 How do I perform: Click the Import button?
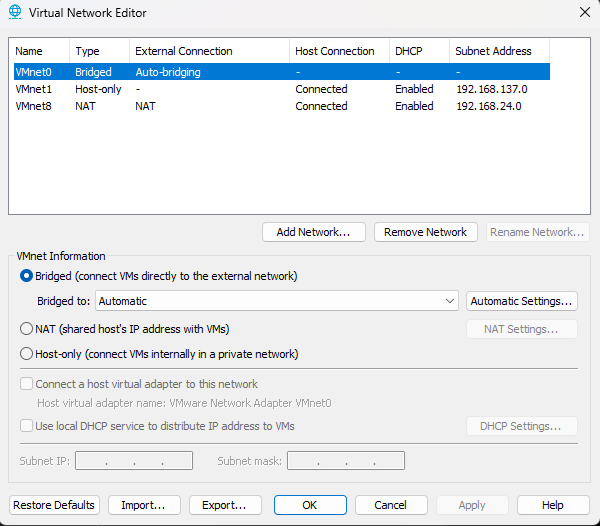click(x=143, y=505)
